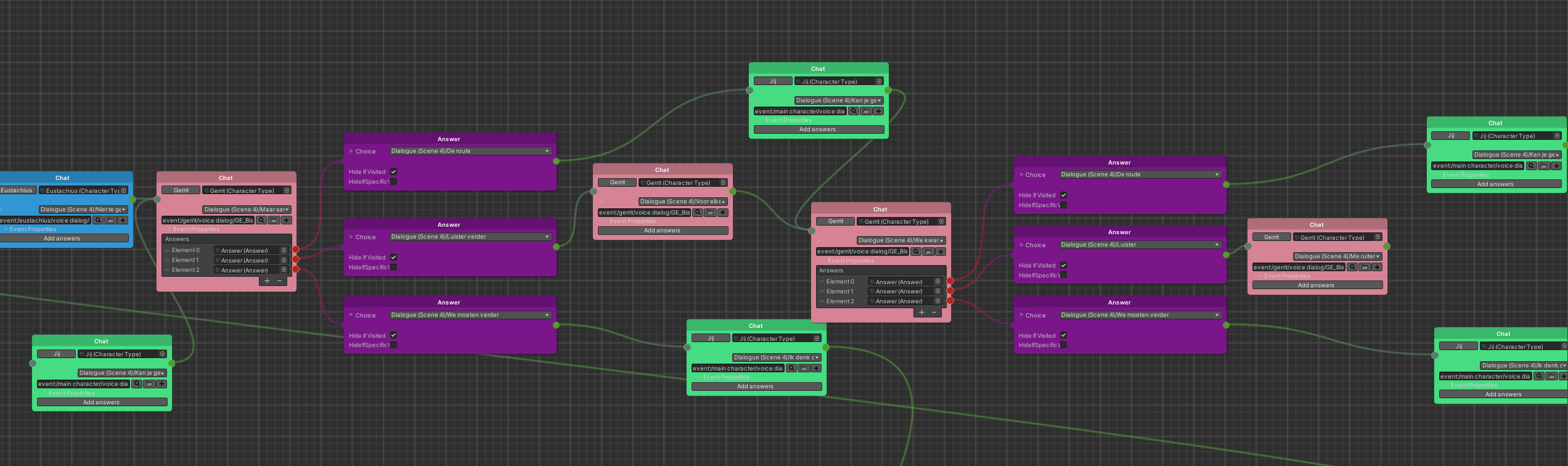Expand Event Properties in Eustachius chat node
Image resolution: width=1568 pixels, height=466 pixels.
tap(6, 229)
